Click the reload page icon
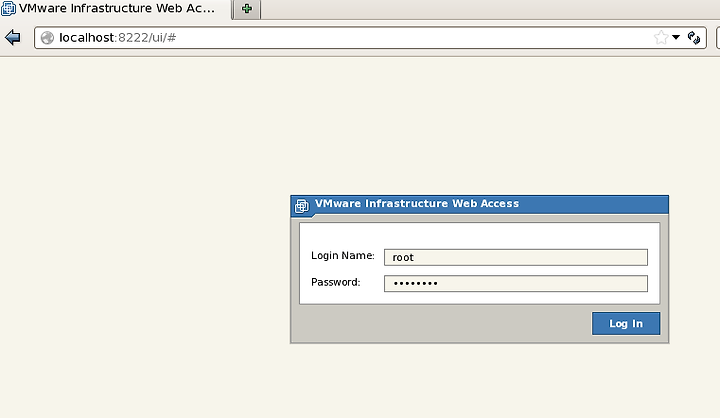 [x=693, y=37]
